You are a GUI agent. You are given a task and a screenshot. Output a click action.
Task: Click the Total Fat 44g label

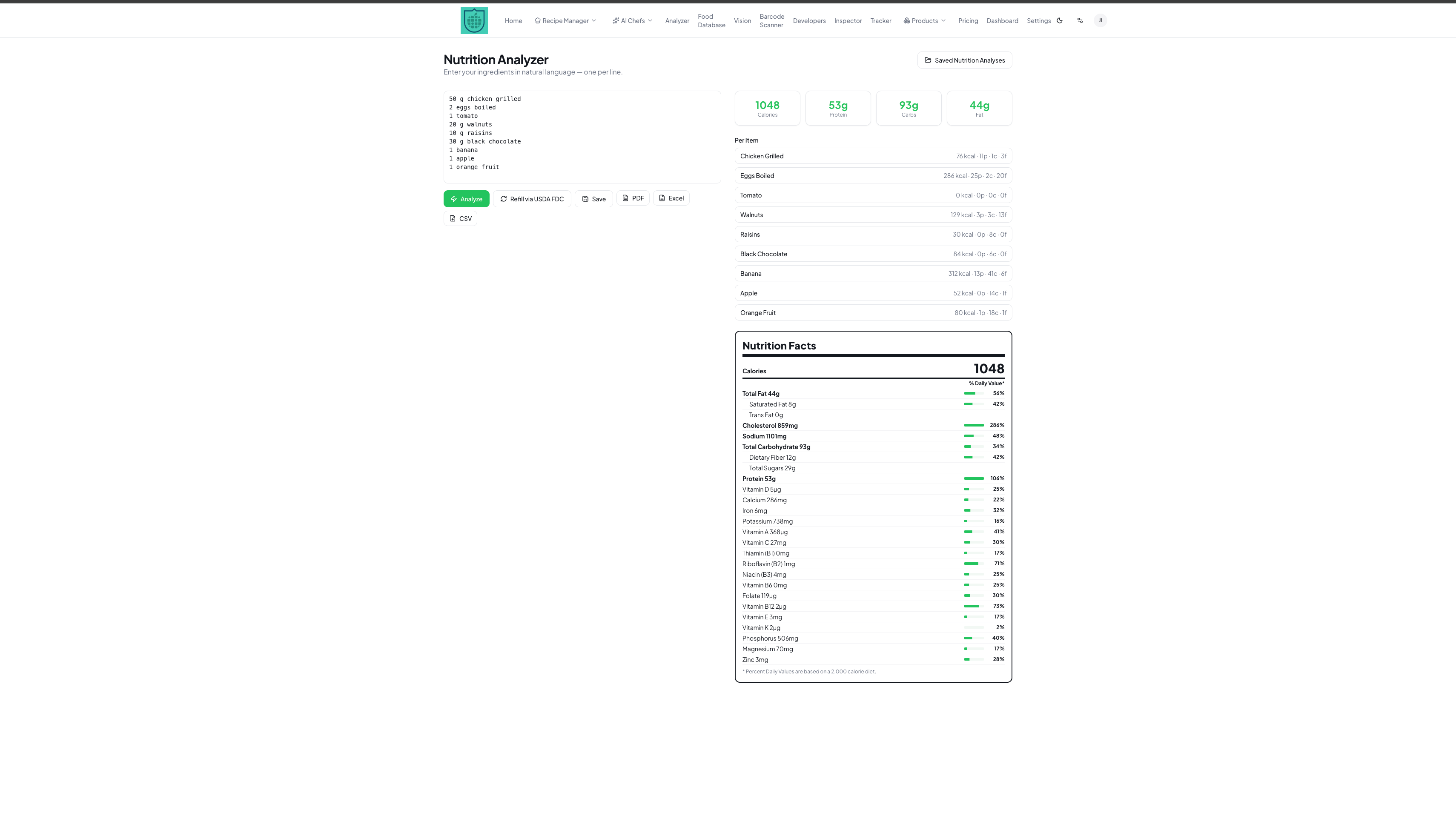pos(760,394)
